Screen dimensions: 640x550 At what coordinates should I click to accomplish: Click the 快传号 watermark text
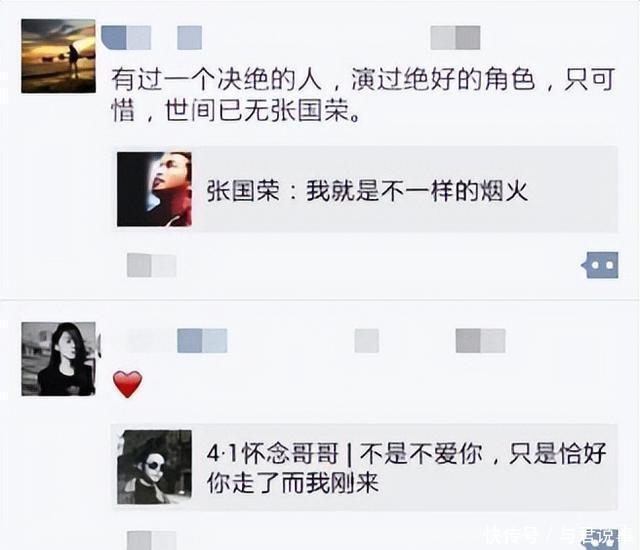(x=511, y=536)
